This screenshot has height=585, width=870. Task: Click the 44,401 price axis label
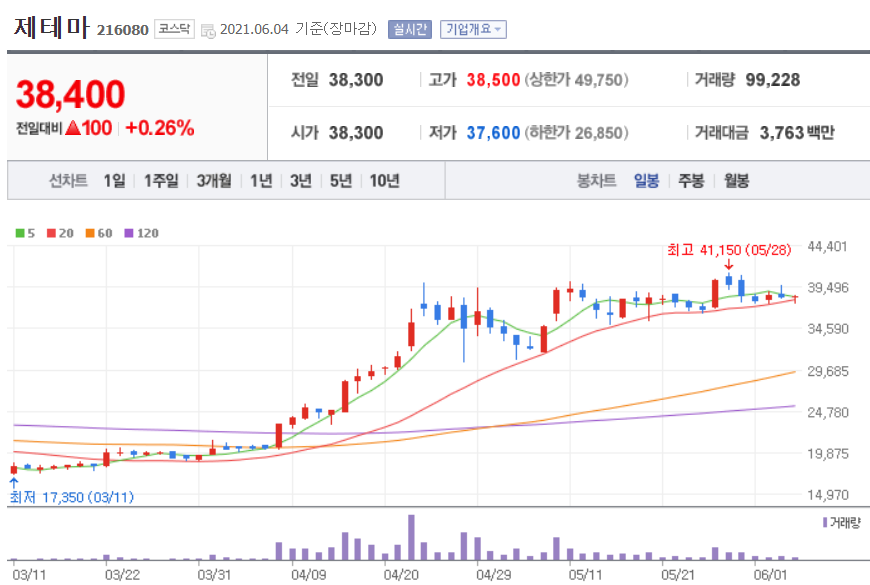coord(828,246)
